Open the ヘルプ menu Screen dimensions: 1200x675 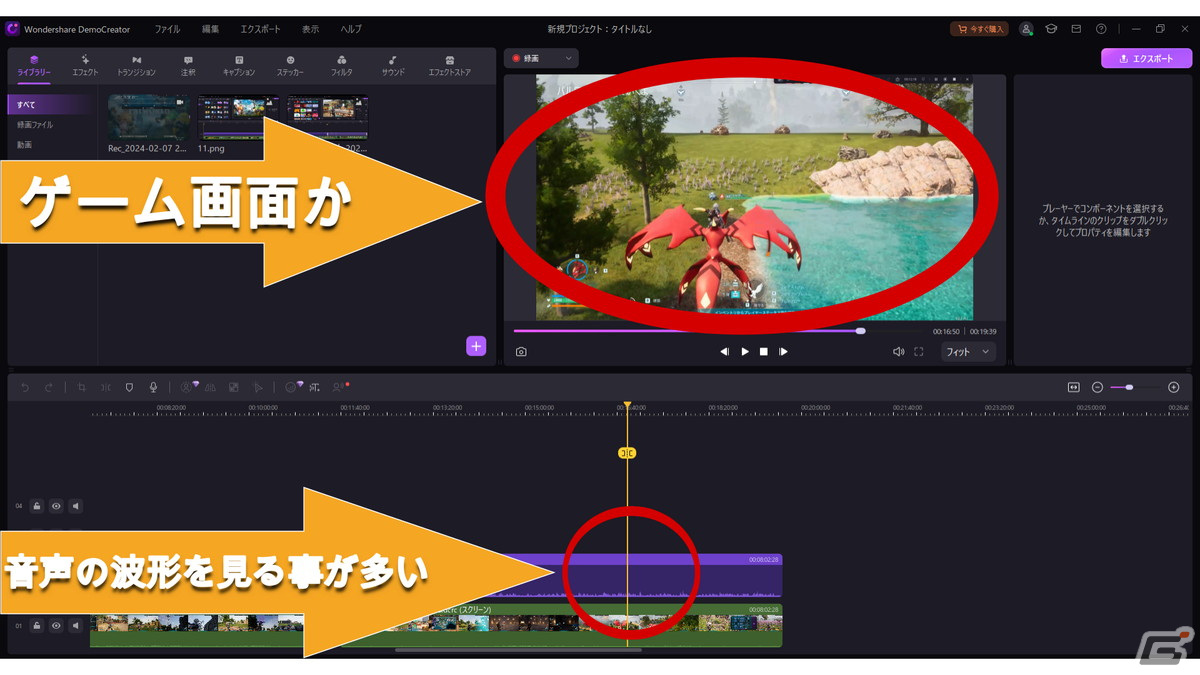click(351, 29)
